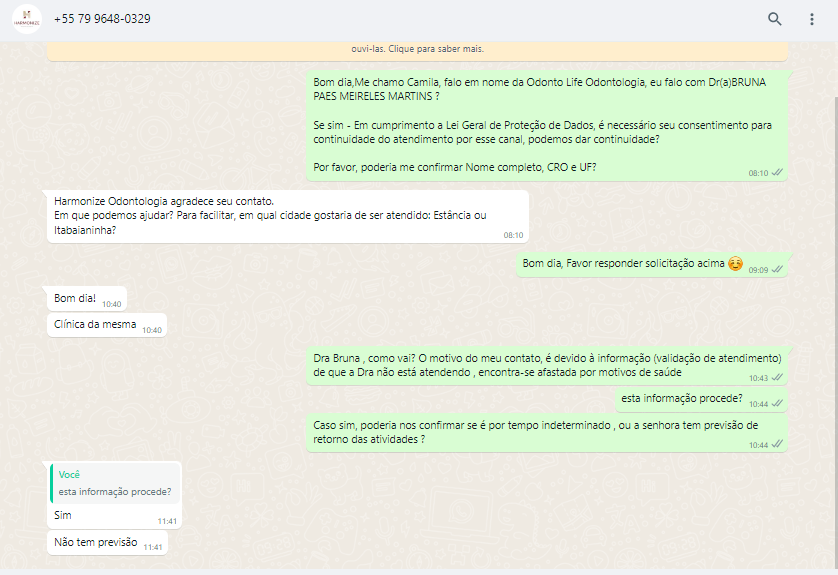Image resolution: width=838 pixels, height=575 pixels.
Task: Open the three-dot chat menu
Action: (x=811, y=19)
